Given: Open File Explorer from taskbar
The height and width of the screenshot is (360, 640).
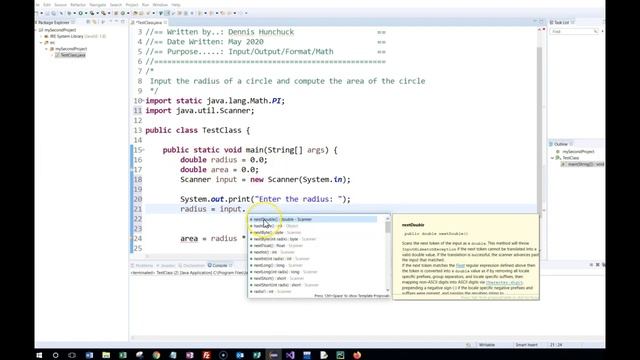Looking at the screenshot, I should click(x=106, y=355).
